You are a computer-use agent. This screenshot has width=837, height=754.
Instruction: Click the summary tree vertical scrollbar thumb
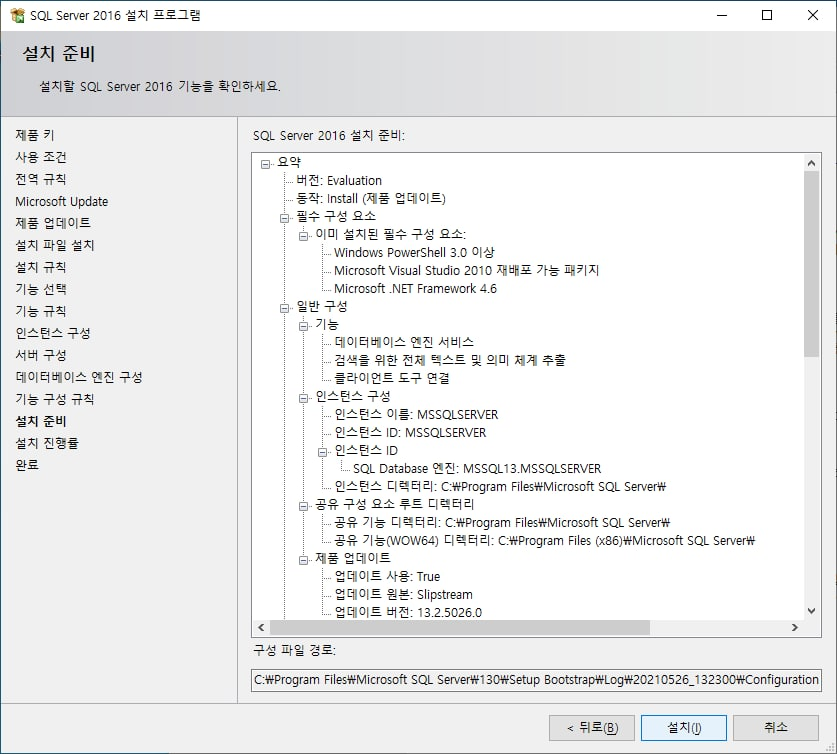(811, 264)
